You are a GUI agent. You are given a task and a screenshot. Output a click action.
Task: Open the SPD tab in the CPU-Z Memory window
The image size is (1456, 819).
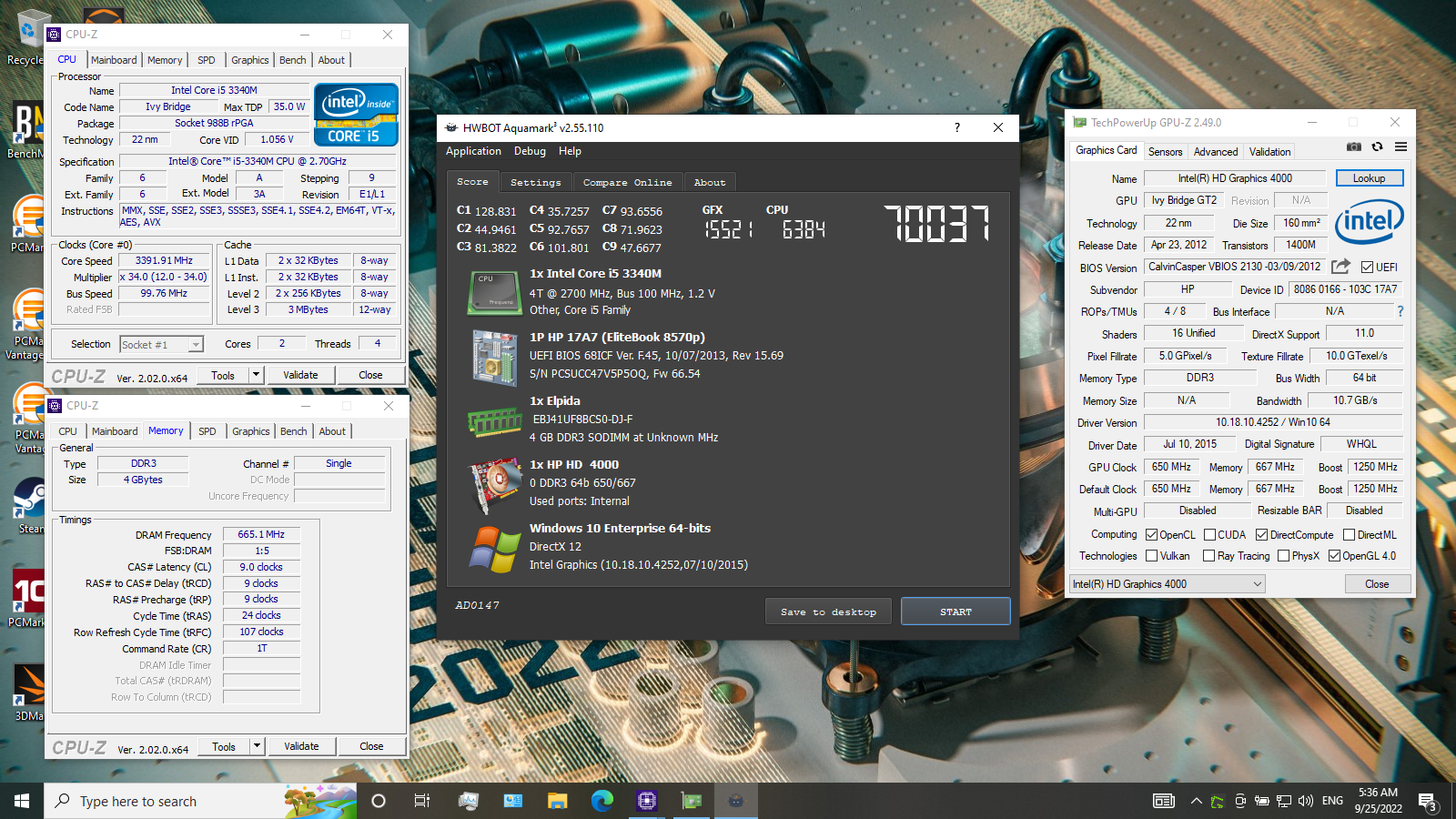(207, 431)
